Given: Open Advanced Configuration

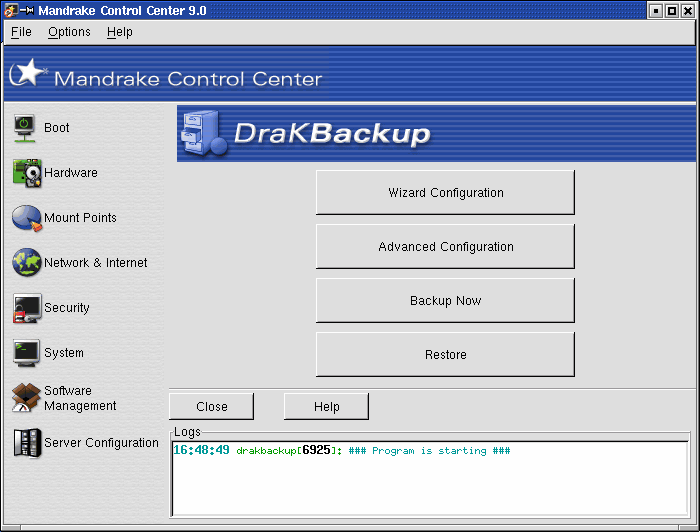Looking at the screenshot, I should click(x=445, y=246).
